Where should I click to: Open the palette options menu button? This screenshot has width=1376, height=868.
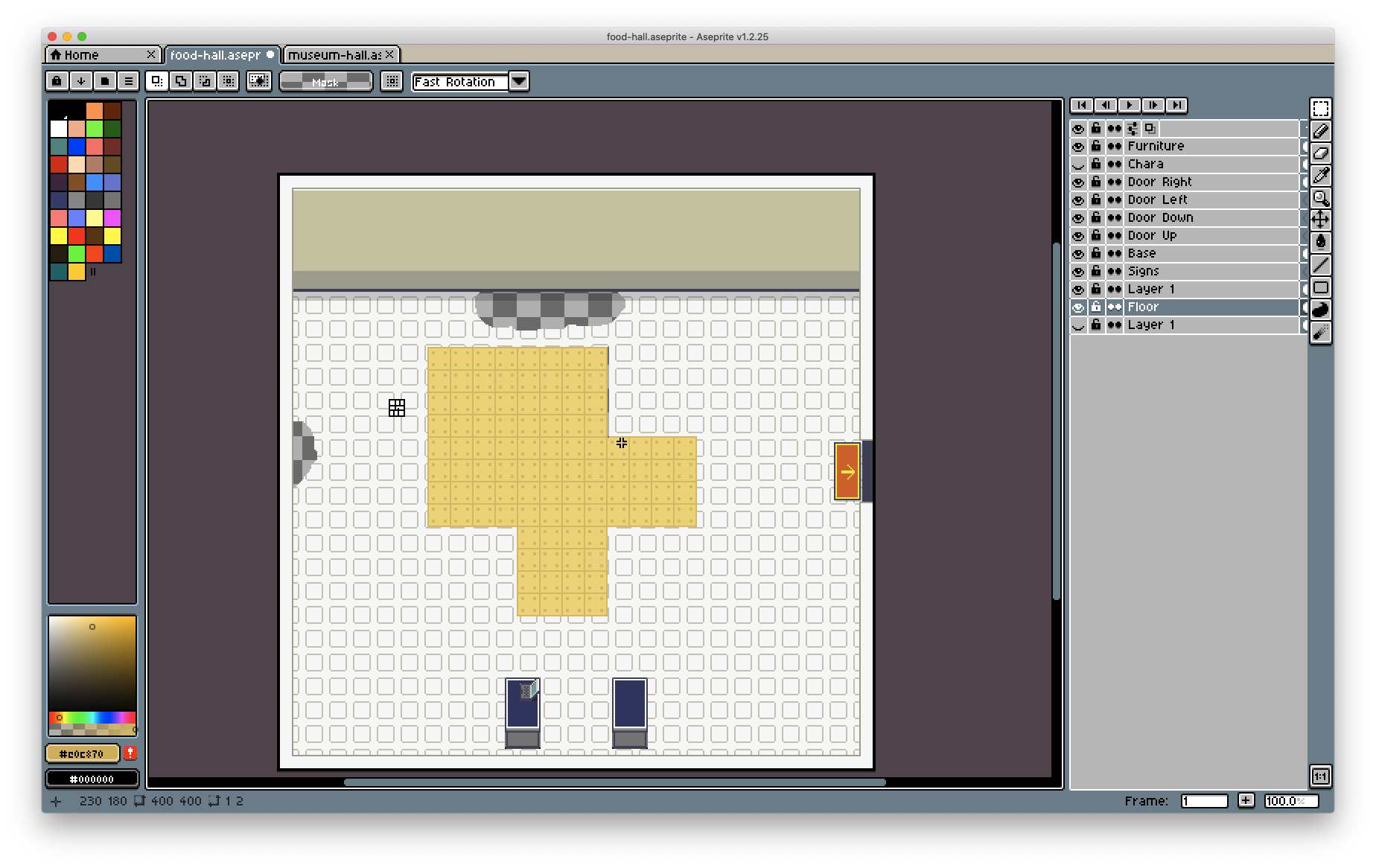click(x=128, y=81)
